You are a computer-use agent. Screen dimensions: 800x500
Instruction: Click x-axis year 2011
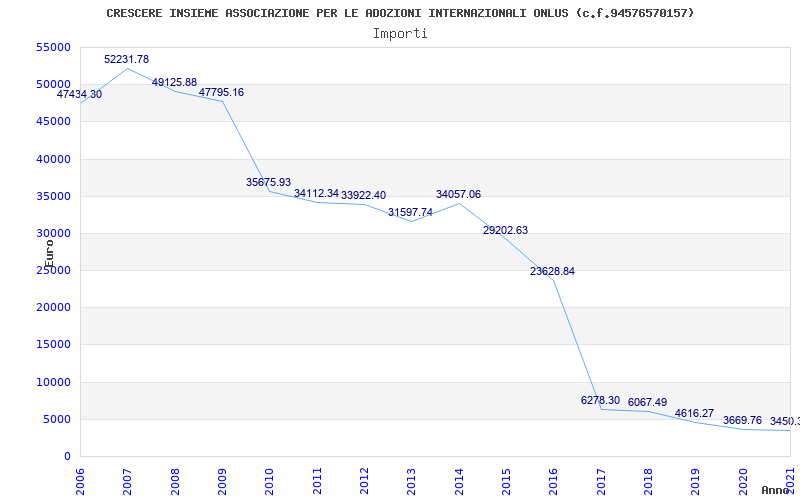pos(316,482)
